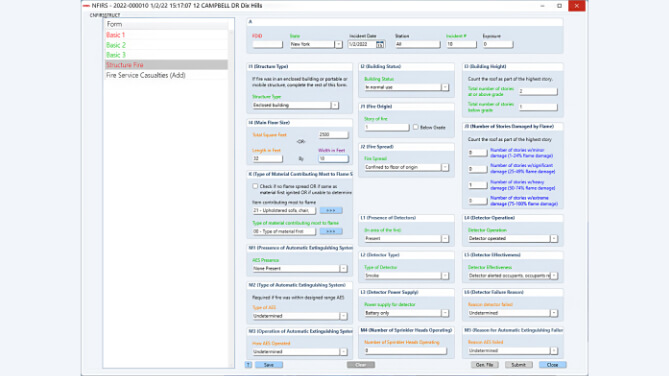Click the Incident # field
The image size is (669, 376).
[x=461, y=44]
